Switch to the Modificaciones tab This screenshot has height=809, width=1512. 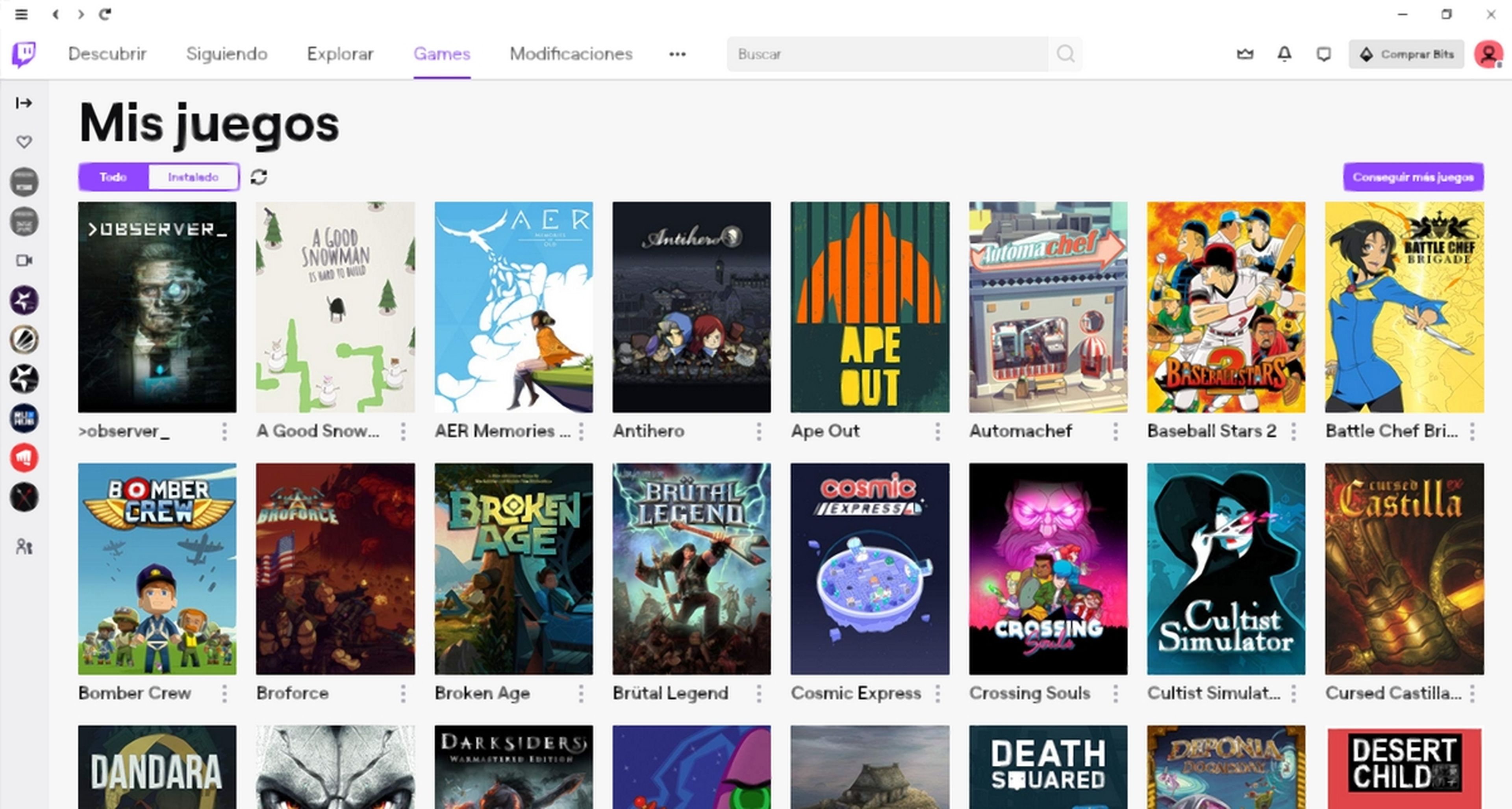click(571, 54)
